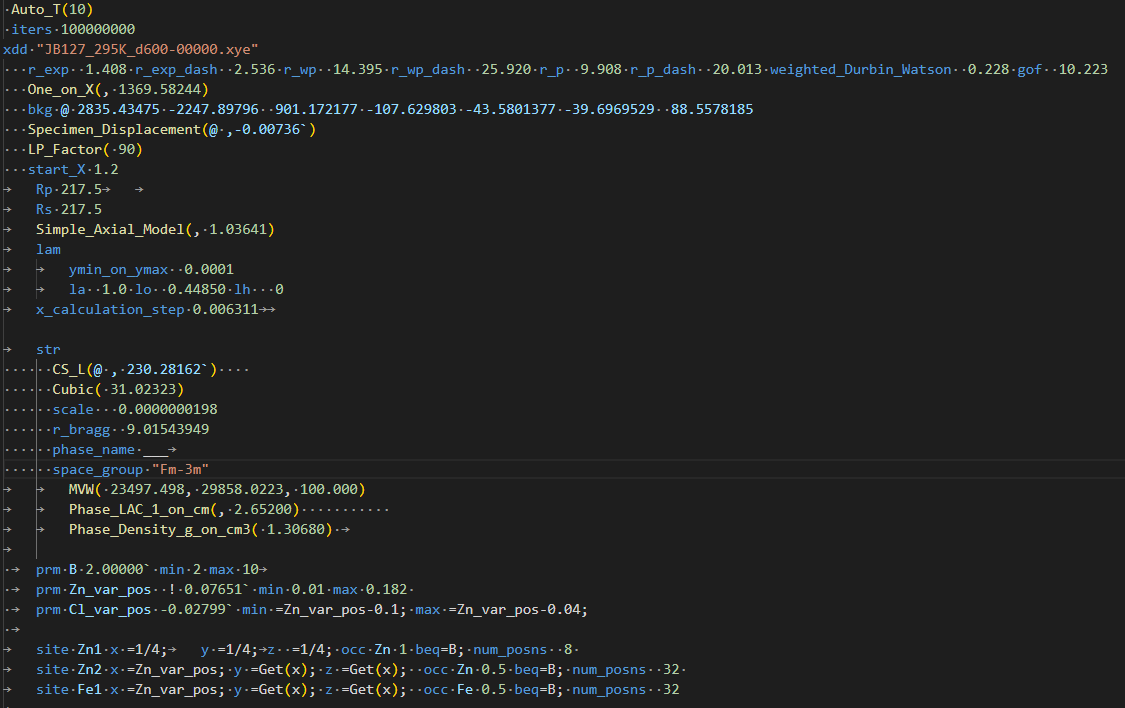Click the Cubic lattice parameter 31.02323
The width and height of the screenshot is (1125, 708).
pos(143,390)
